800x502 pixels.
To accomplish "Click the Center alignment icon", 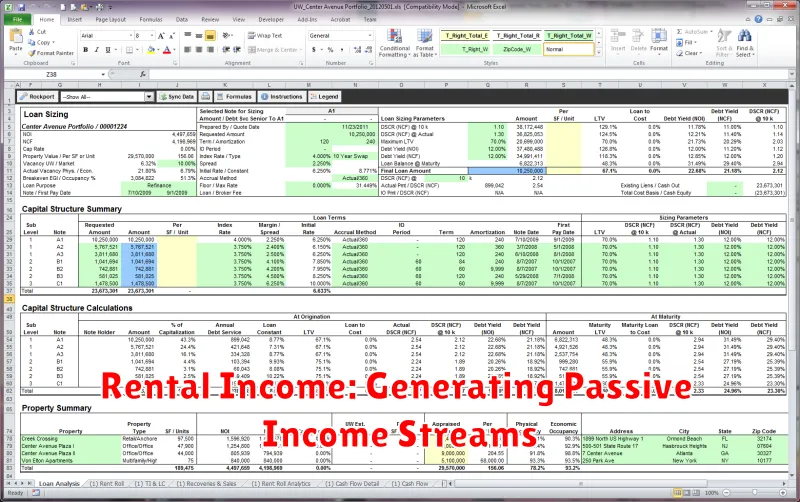I will coord(199,50).
